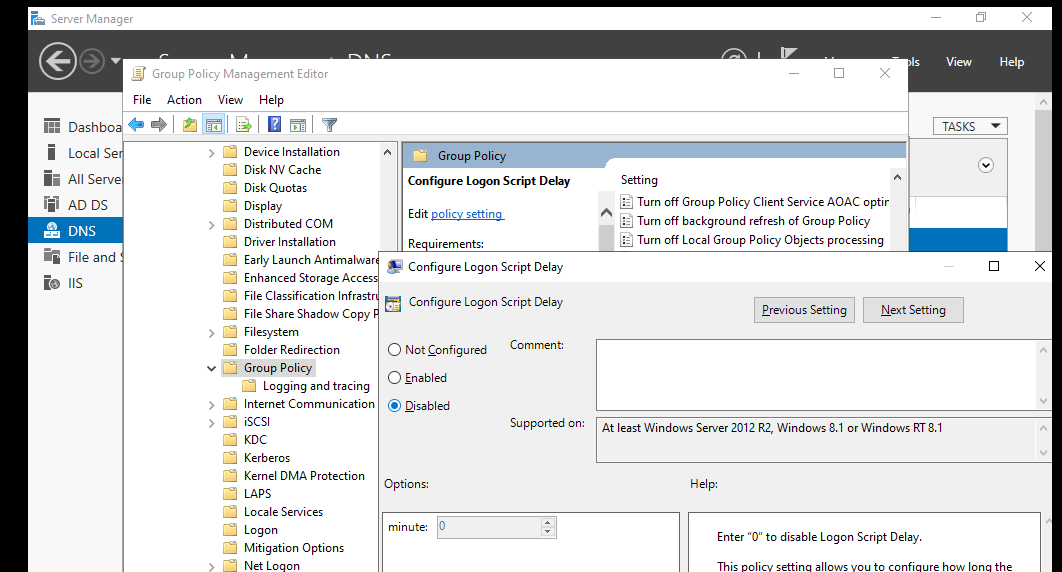Select AD DS in Server Manager sidebar
1062x572 pixels.
point(76,205)
